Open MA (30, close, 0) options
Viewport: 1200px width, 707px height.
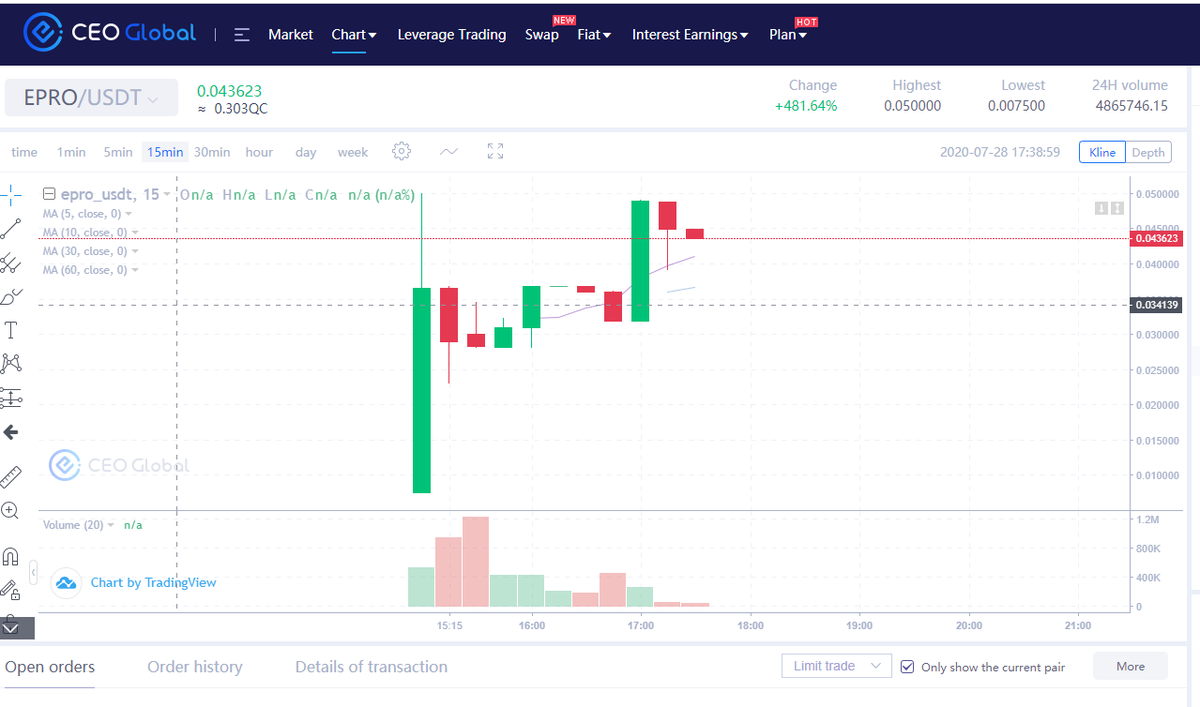(135, 251)
